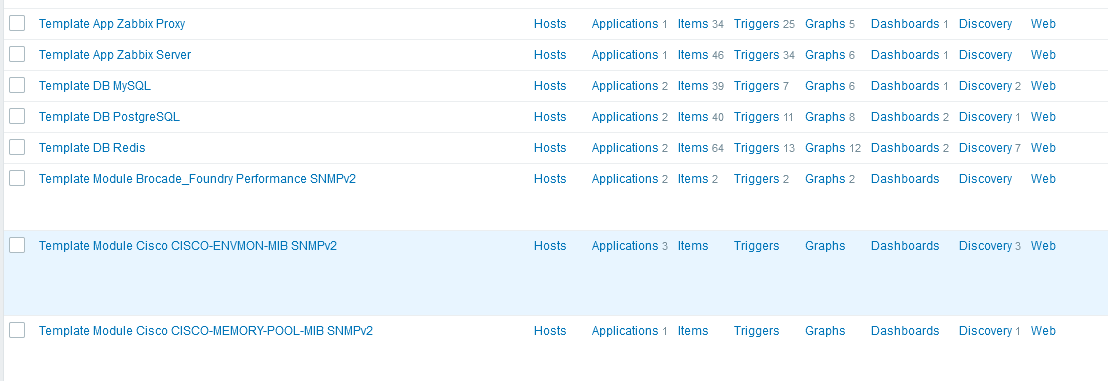Open Template Module Cisco CISCO-ENVMON-MIB SNMPv2
Screen dimensions: 1108x381
click(188, 246)
